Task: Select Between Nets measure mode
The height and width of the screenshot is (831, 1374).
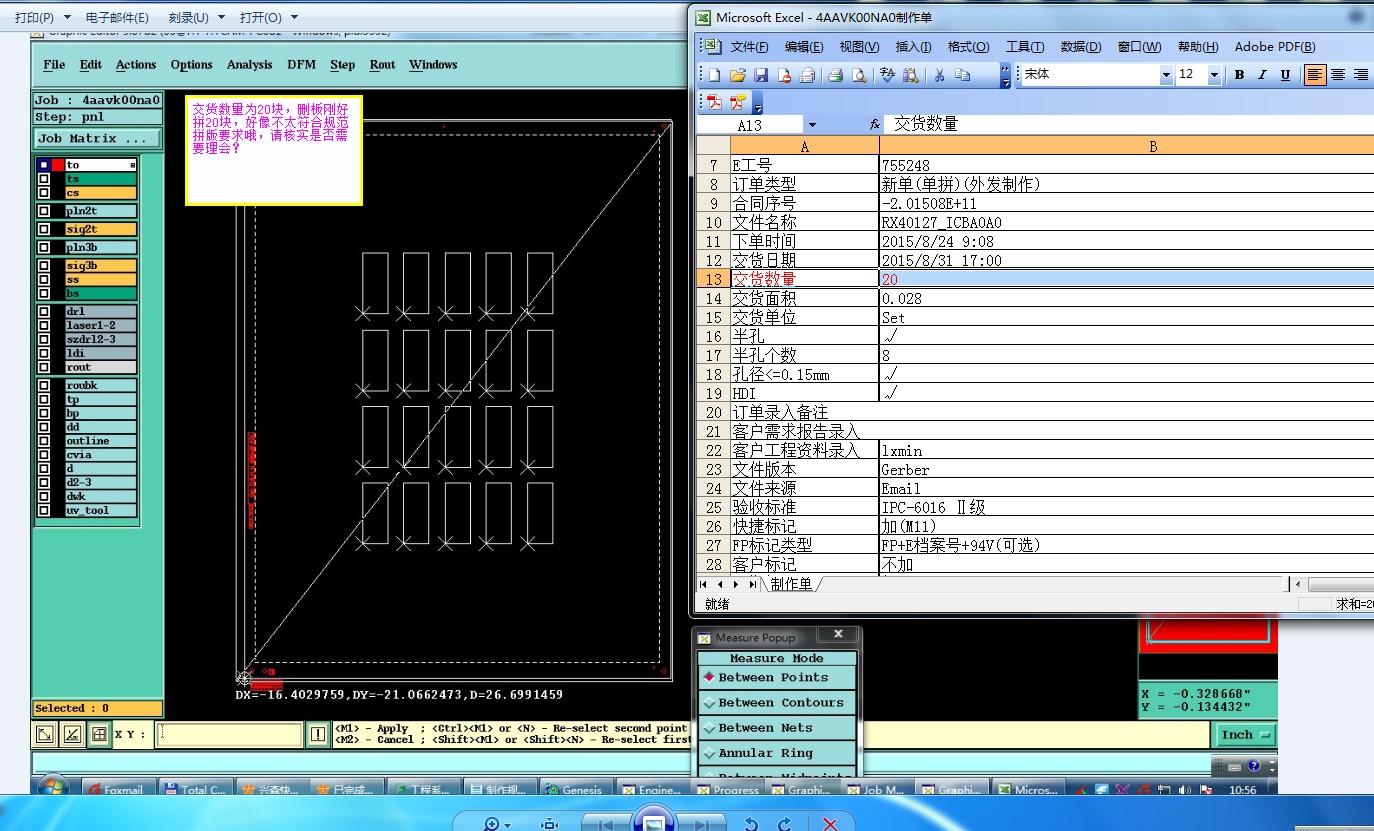Action: (x=777, y=727)
